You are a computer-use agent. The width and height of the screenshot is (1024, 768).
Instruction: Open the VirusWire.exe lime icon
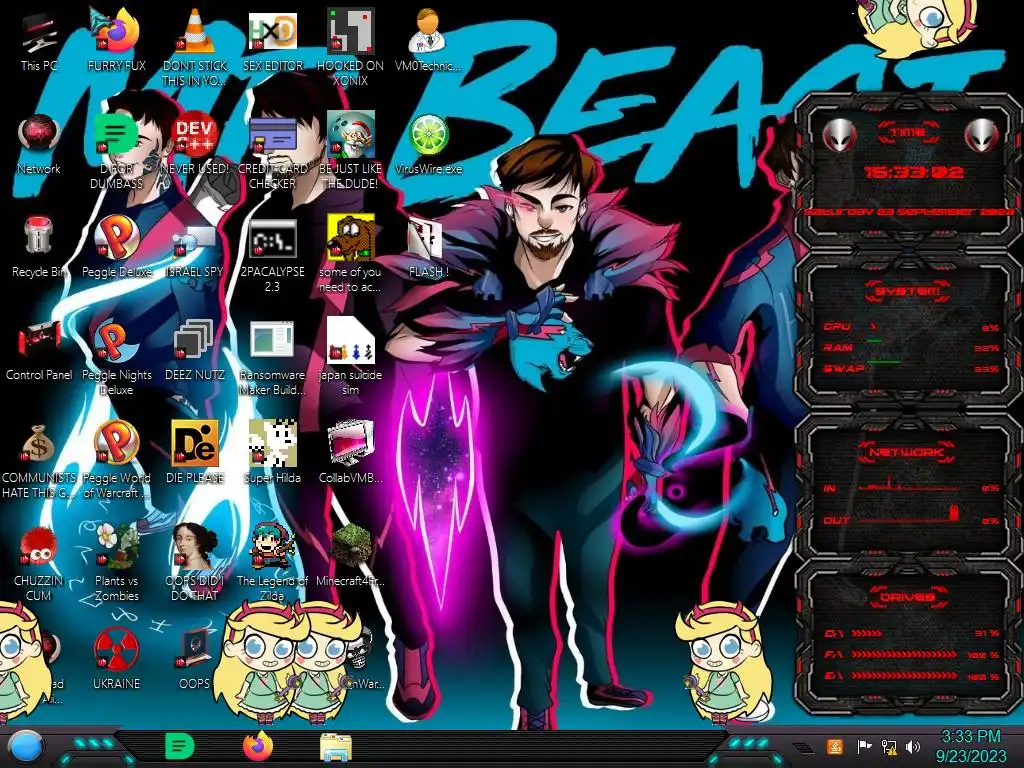click(x=428, y=144)
